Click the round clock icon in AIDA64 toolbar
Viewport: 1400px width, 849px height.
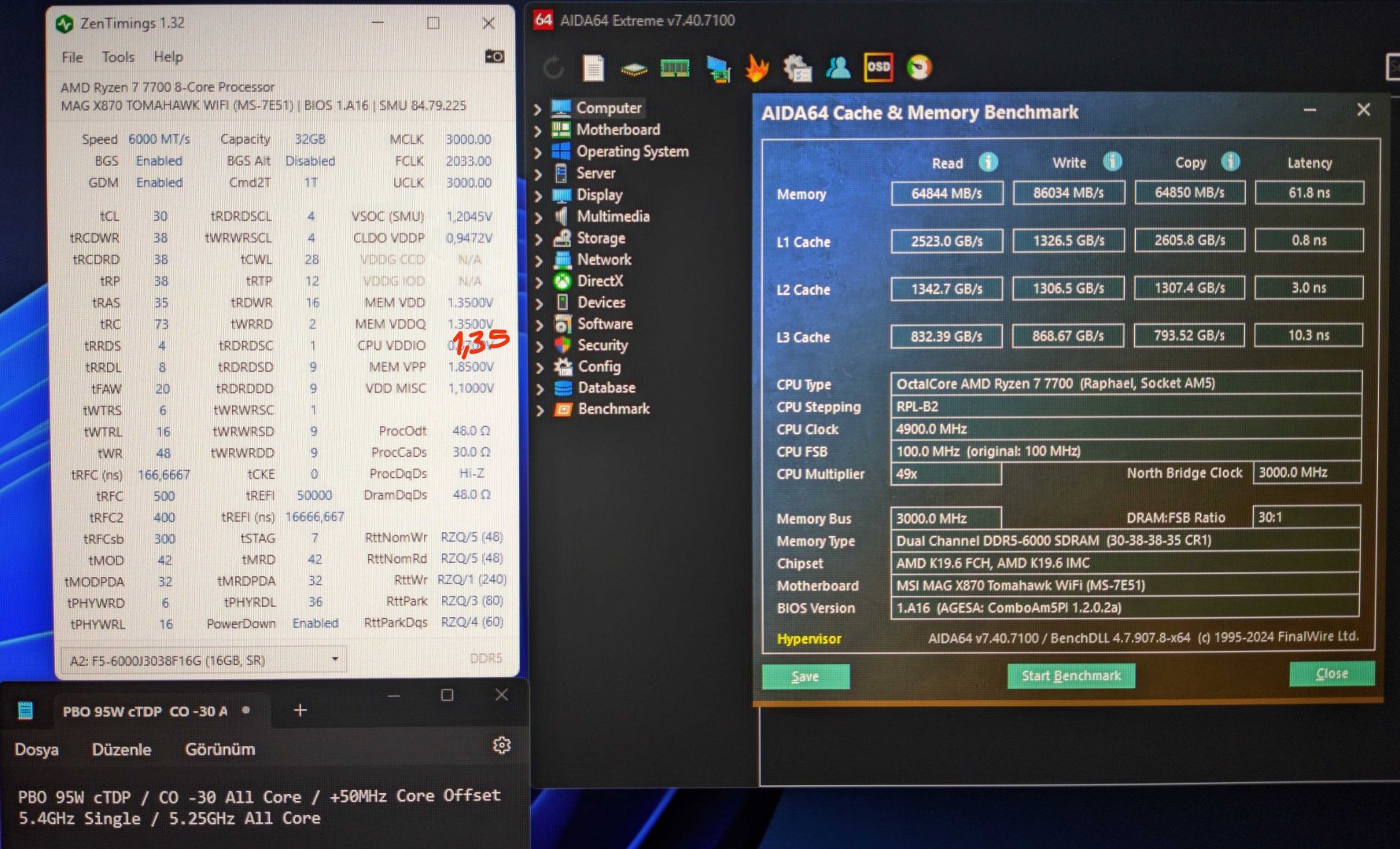[919, 68]
